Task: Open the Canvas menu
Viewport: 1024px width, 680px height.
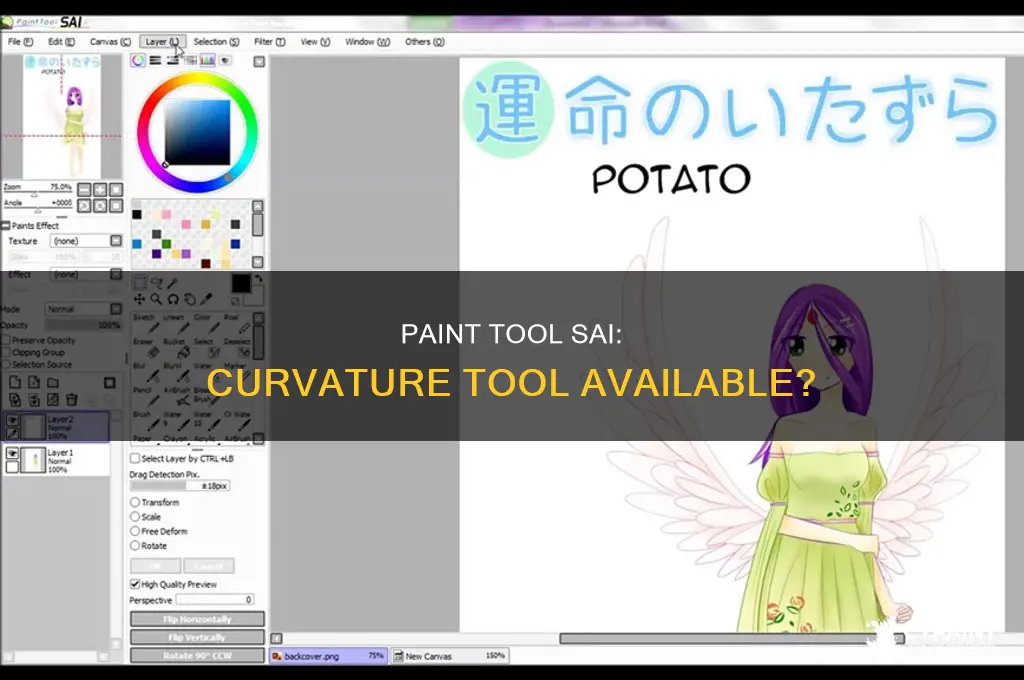Action: pos(110,42)
